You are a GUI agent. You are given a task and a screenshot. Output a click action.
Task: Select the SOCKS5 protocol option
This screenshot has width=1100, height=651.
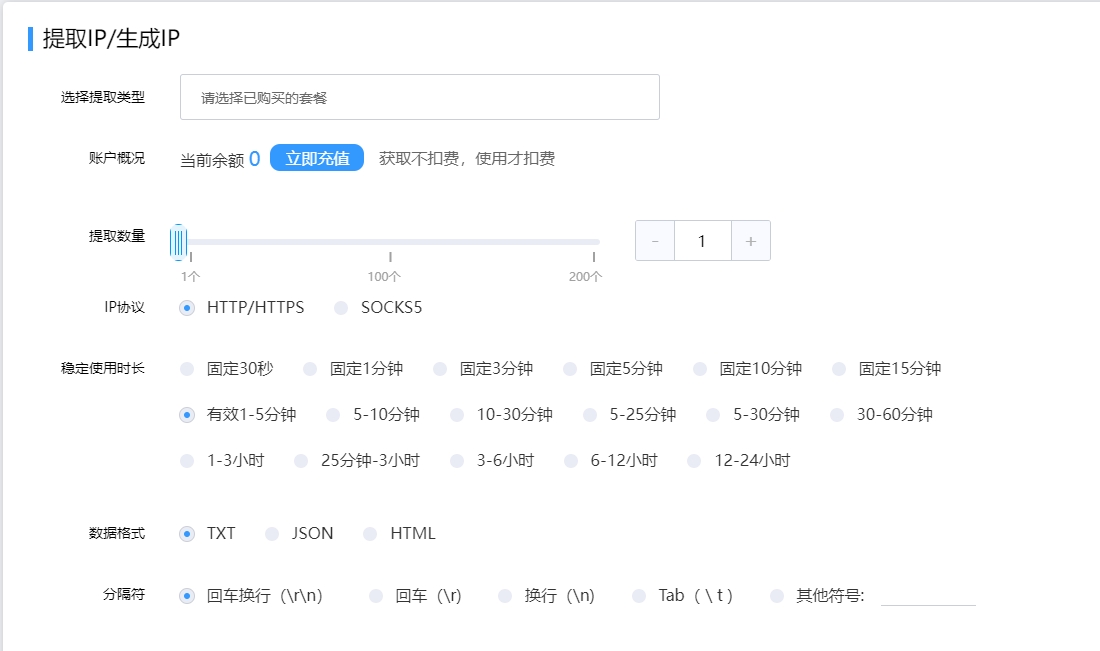[341, 307]
